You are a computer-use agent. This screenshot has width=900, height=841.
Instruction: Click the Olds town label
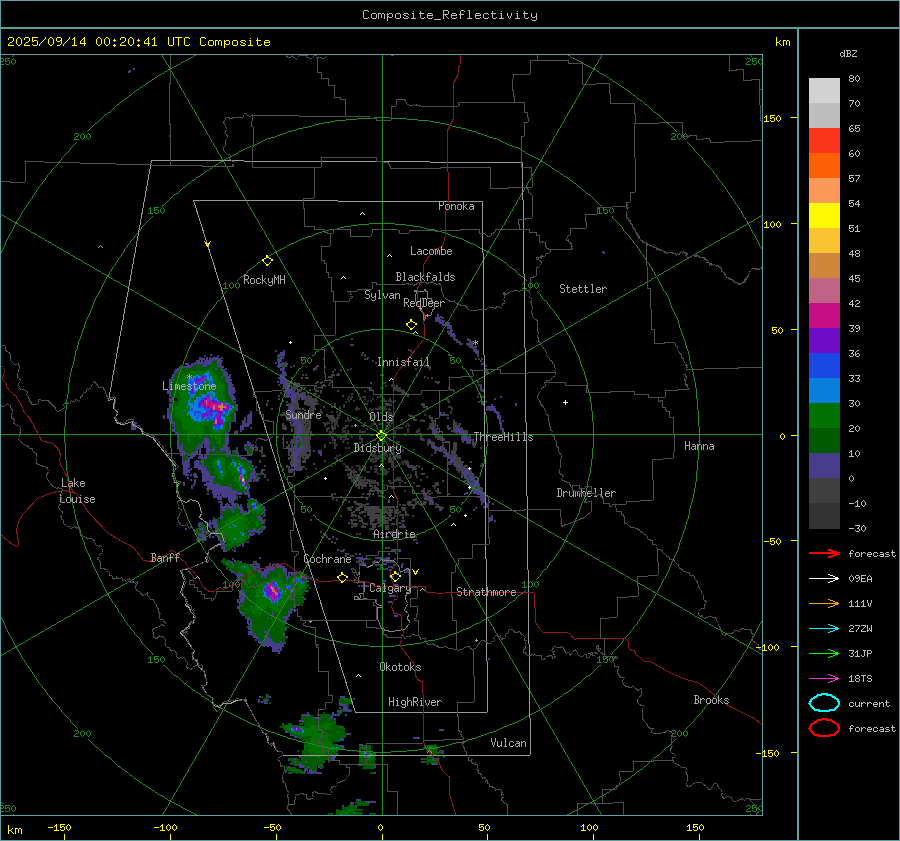pyautogui.click(x=381, y=417)
